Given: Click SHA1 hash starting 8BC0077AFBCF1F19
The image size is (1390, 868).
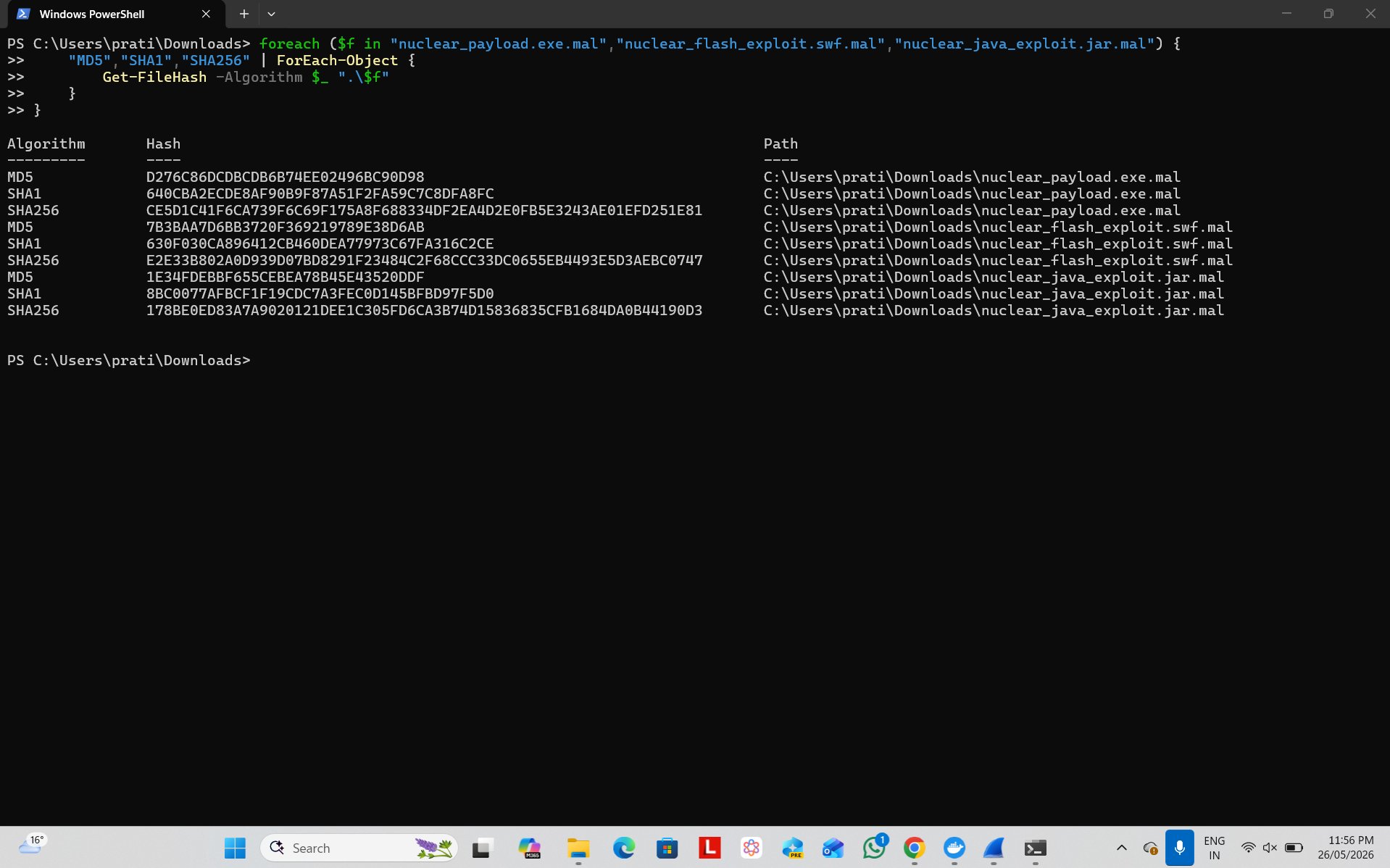Looking at the screenshot, I should click(320, 293).
